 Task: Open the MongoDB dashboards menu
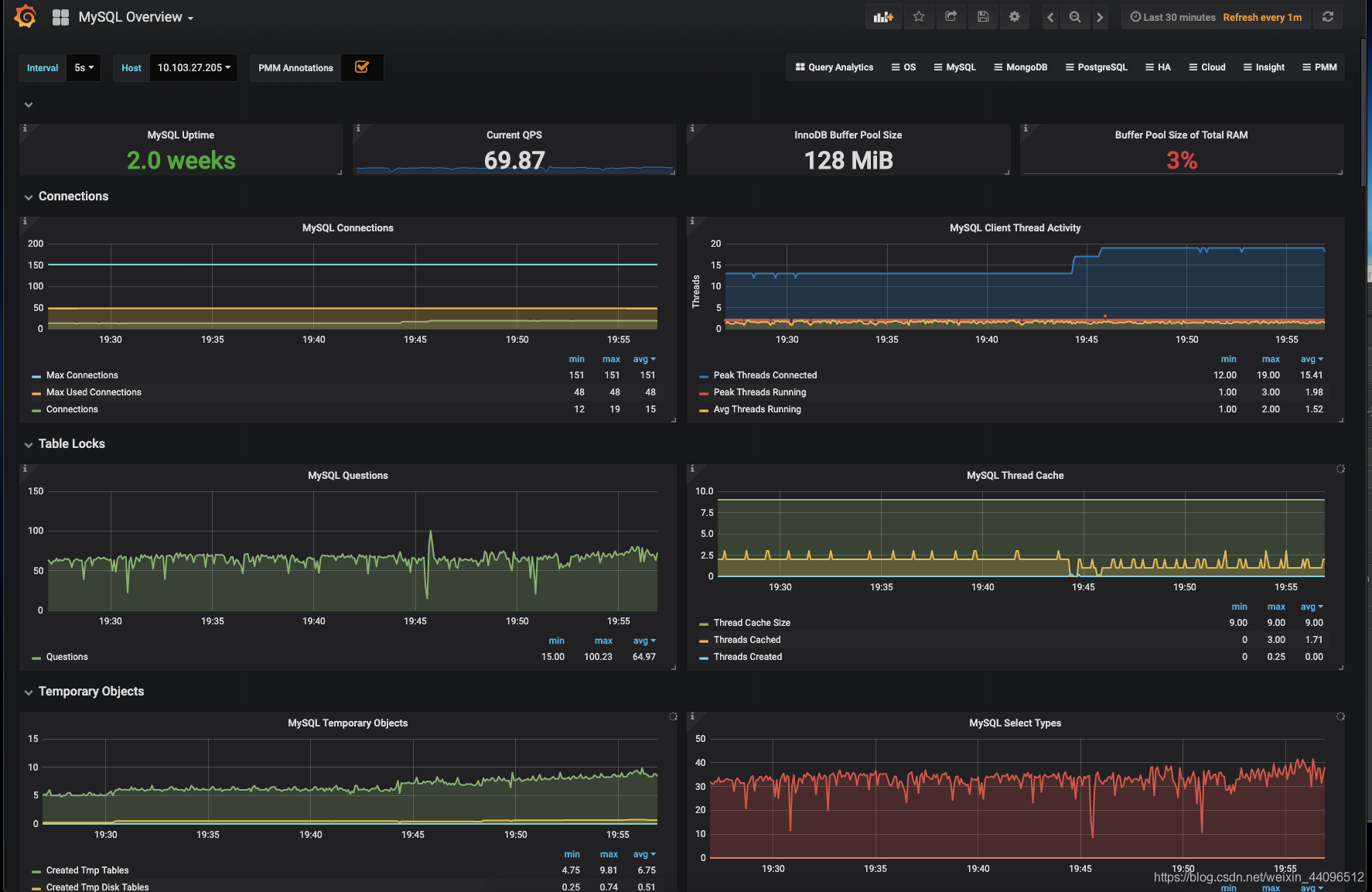[x=1021, y=67]
